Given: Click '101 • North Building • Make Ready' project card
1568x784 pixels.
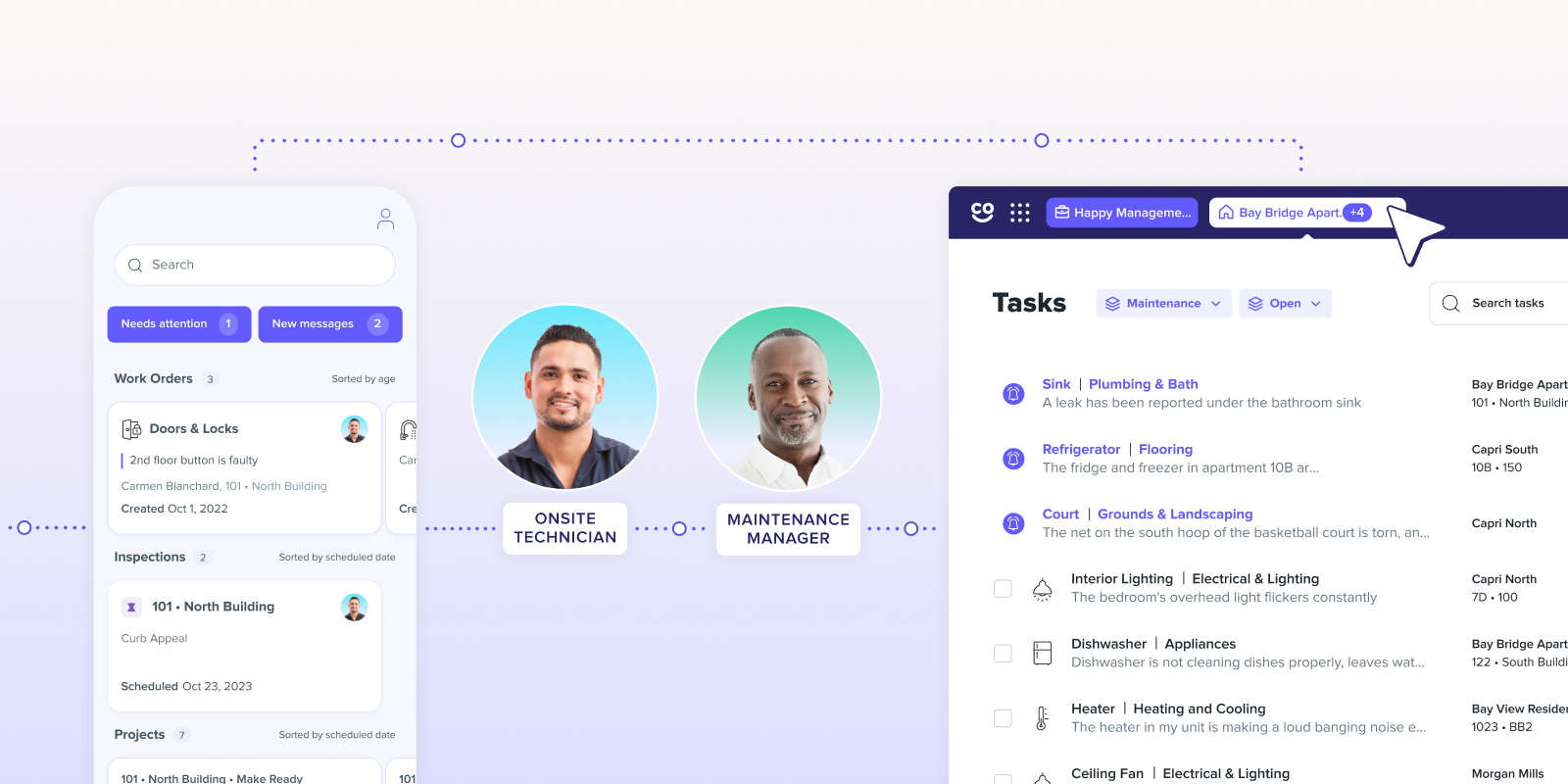Looking at the screenshot, I should pyautogui.click(x=244, y=771).
